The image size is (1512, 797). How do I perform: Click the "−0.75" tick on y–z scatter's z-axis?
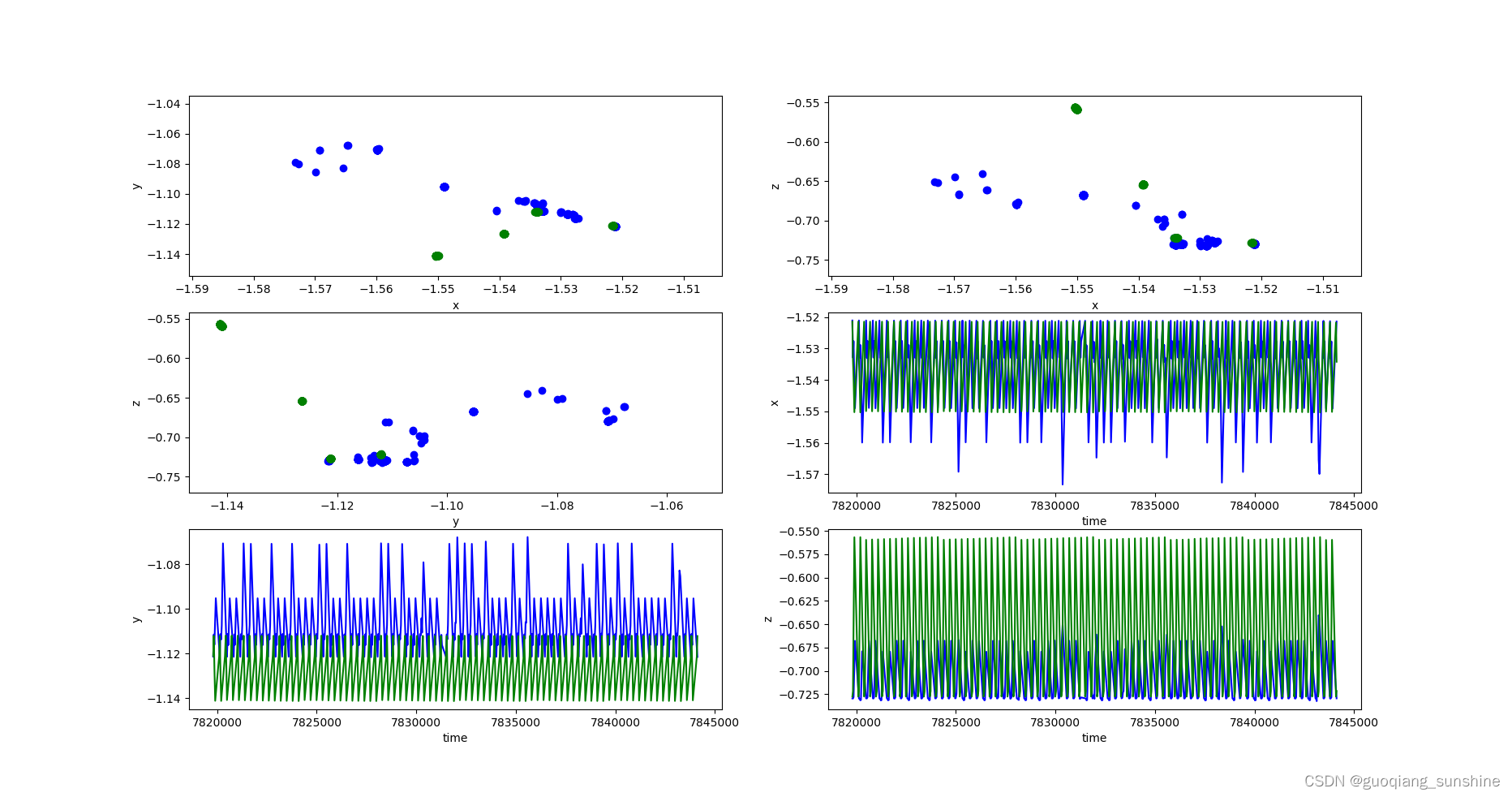(x=163, y=477)
